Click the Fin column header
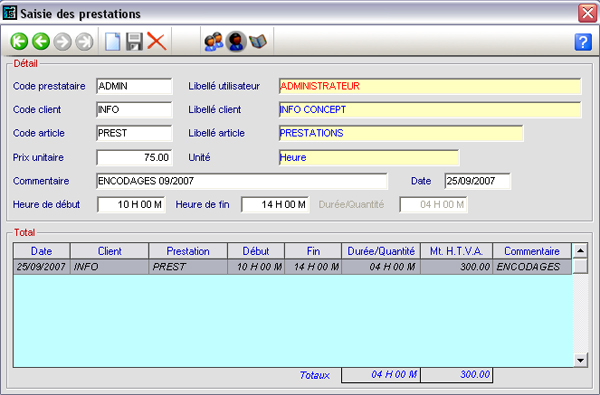This screenshot has width=600, height=395. pyautogui.click(x=313, y=251)
